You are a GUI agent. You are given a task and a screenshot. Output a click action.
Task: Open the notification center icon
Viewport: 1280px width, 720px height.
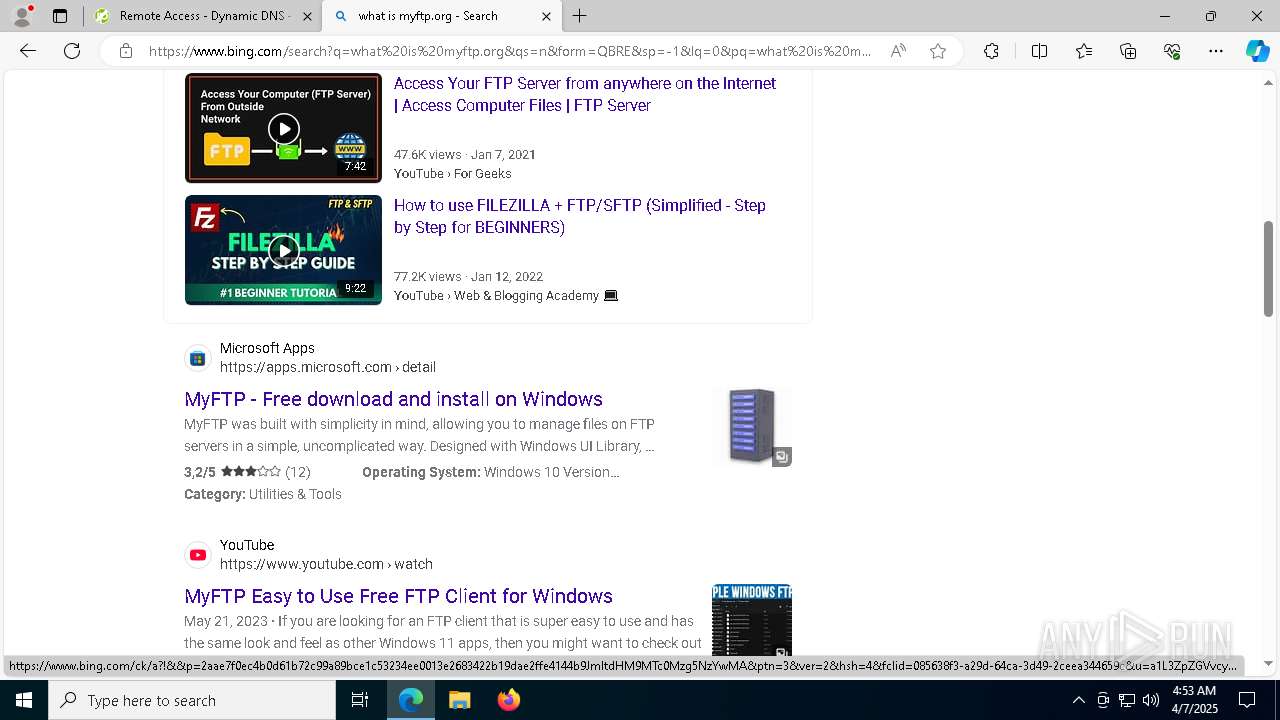click(x=1247, y=700)
